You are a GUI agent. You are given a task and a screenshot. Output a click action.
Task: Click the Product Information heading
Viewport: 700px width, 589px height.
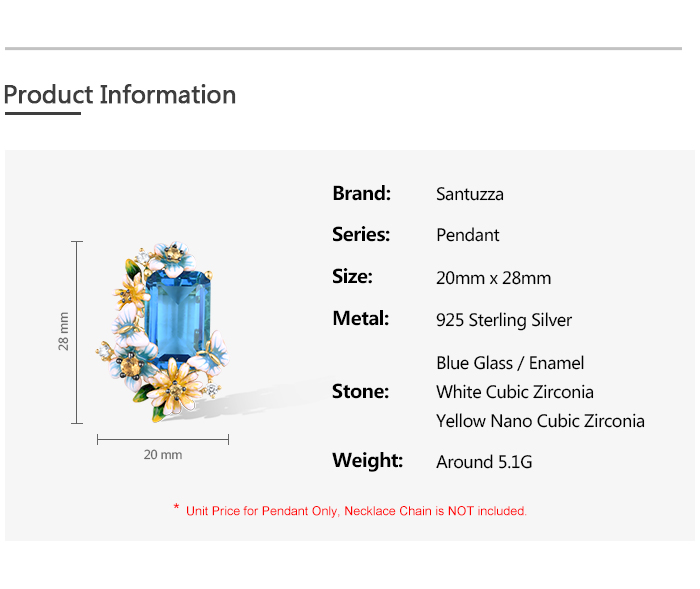click(120, 95)
